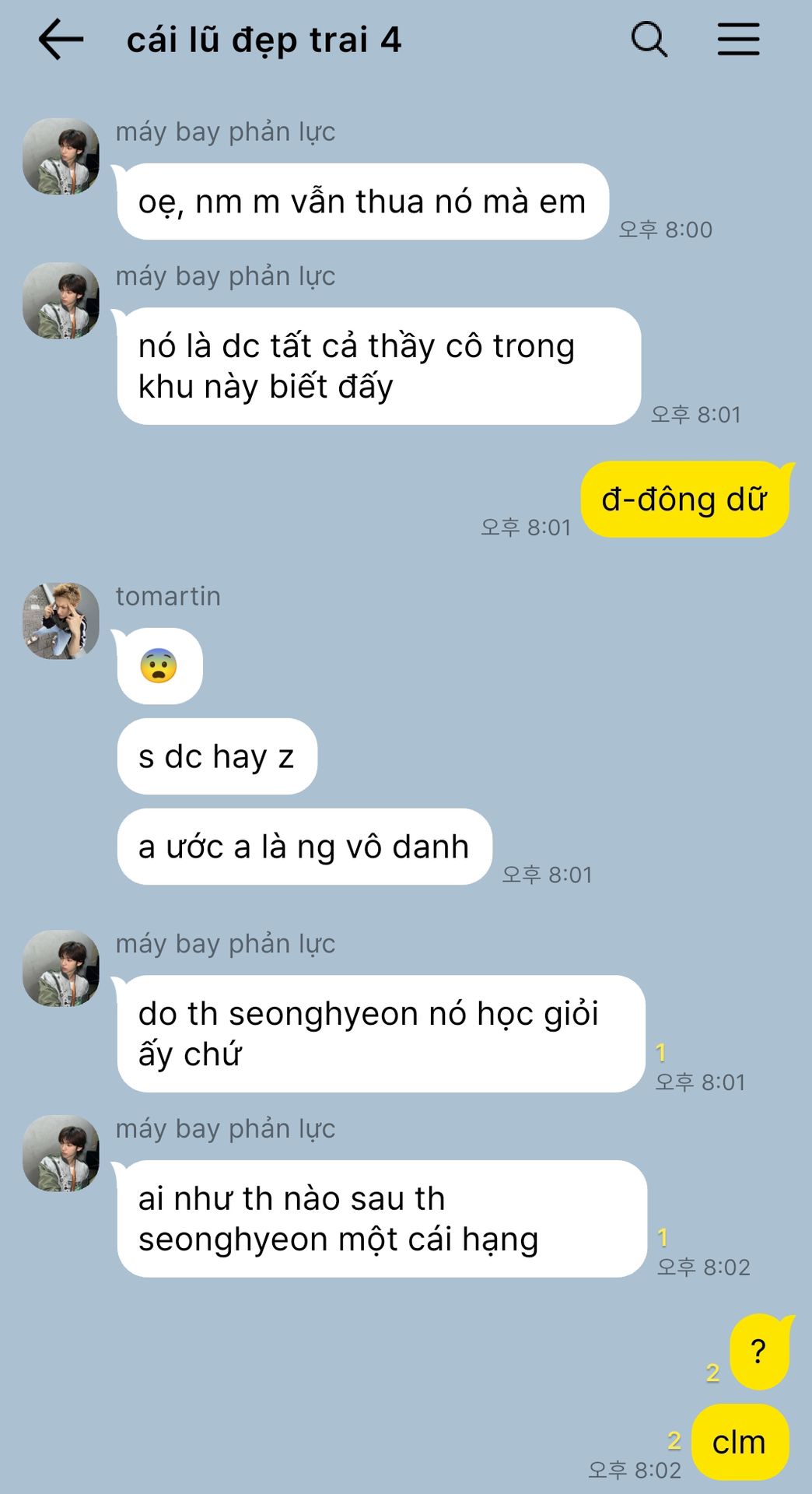Image resolution: width=812 pixels, height=1494 pixels.
Task: Tap the 'nó là dc tất cả thầy cô' message
Action: pos(379,366)
